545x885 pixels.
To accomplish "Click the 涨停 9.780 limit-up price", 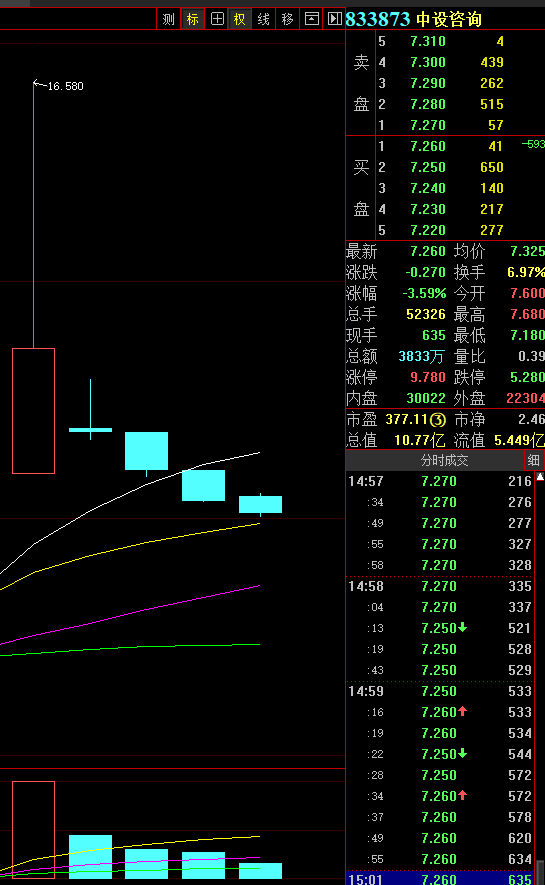I will pyautogui.click(x=428, y=377).
